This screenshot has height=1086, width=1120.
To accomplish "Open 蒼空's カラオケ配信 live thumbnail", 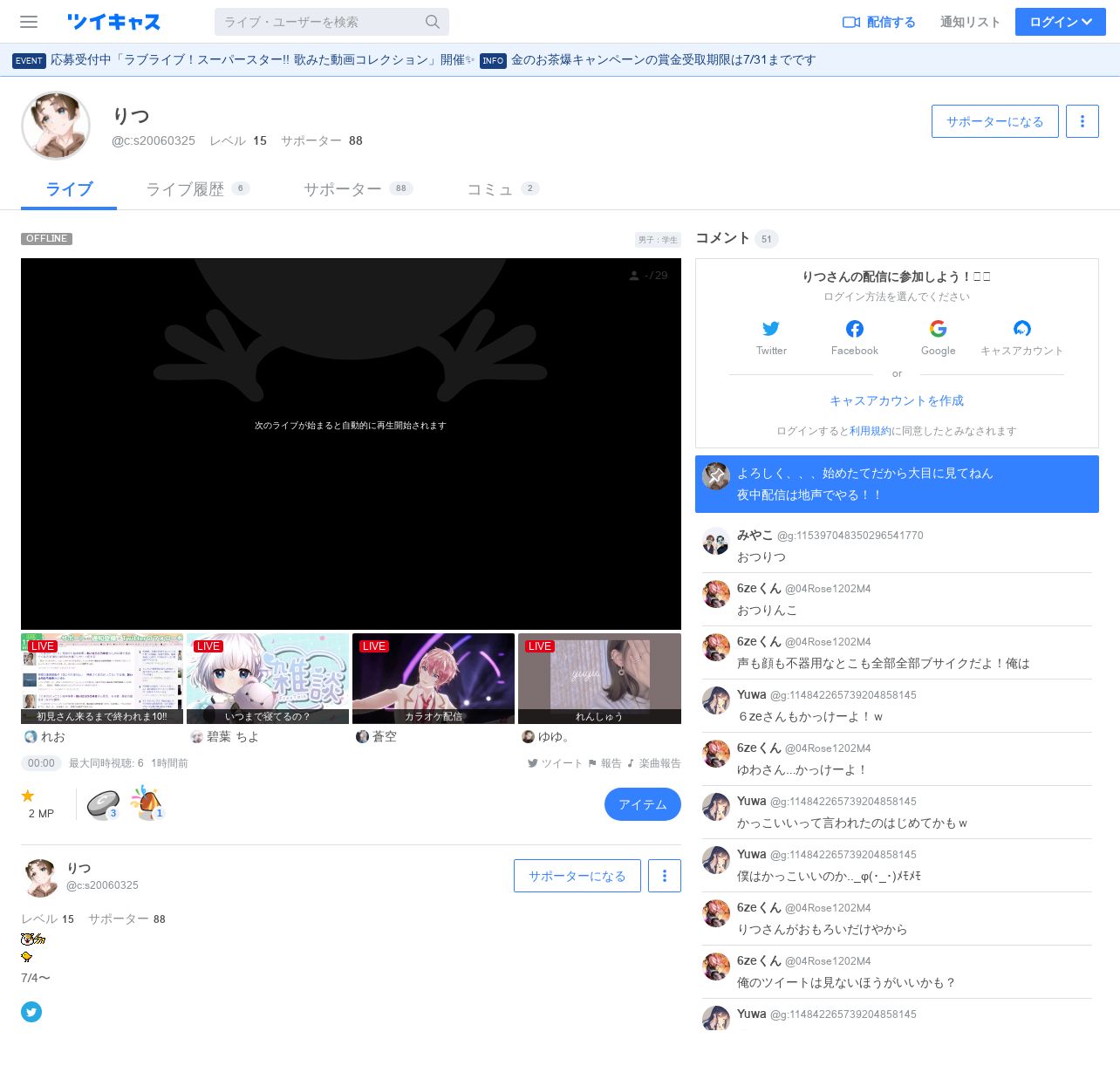I will coord(434,679).
